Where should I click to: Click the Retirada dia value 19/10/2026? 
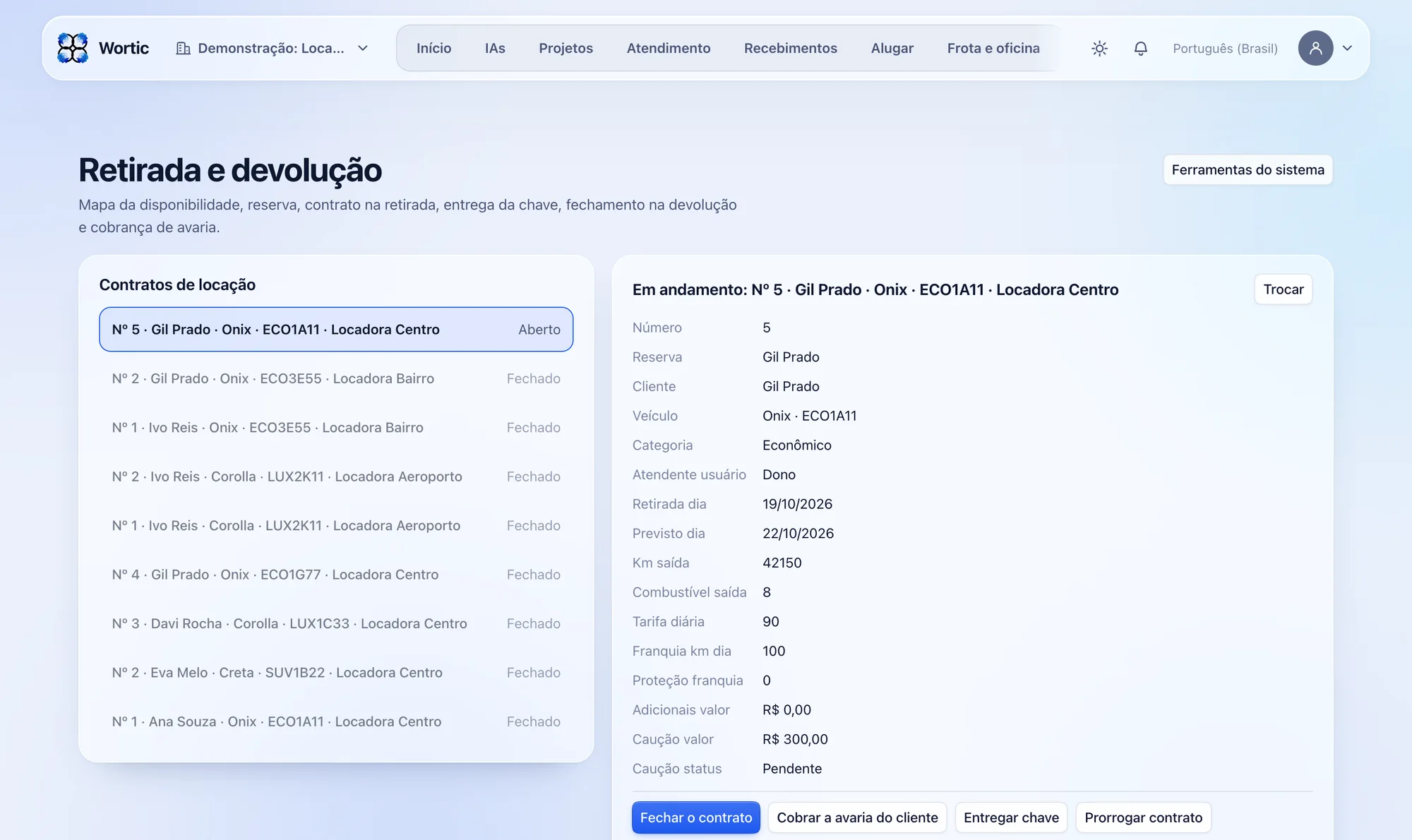pos(797,504)
